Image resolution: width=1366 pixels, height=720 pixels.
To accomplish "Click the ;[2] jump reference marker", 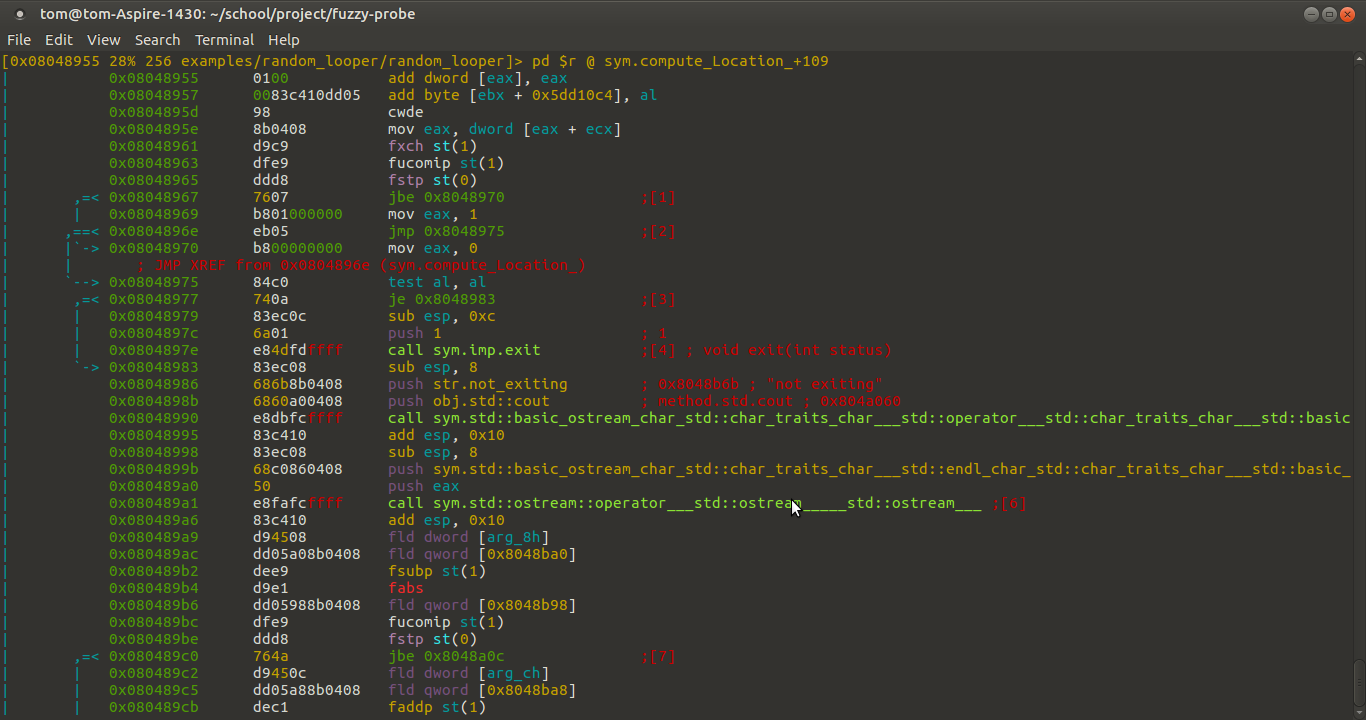I will [659, 231].
